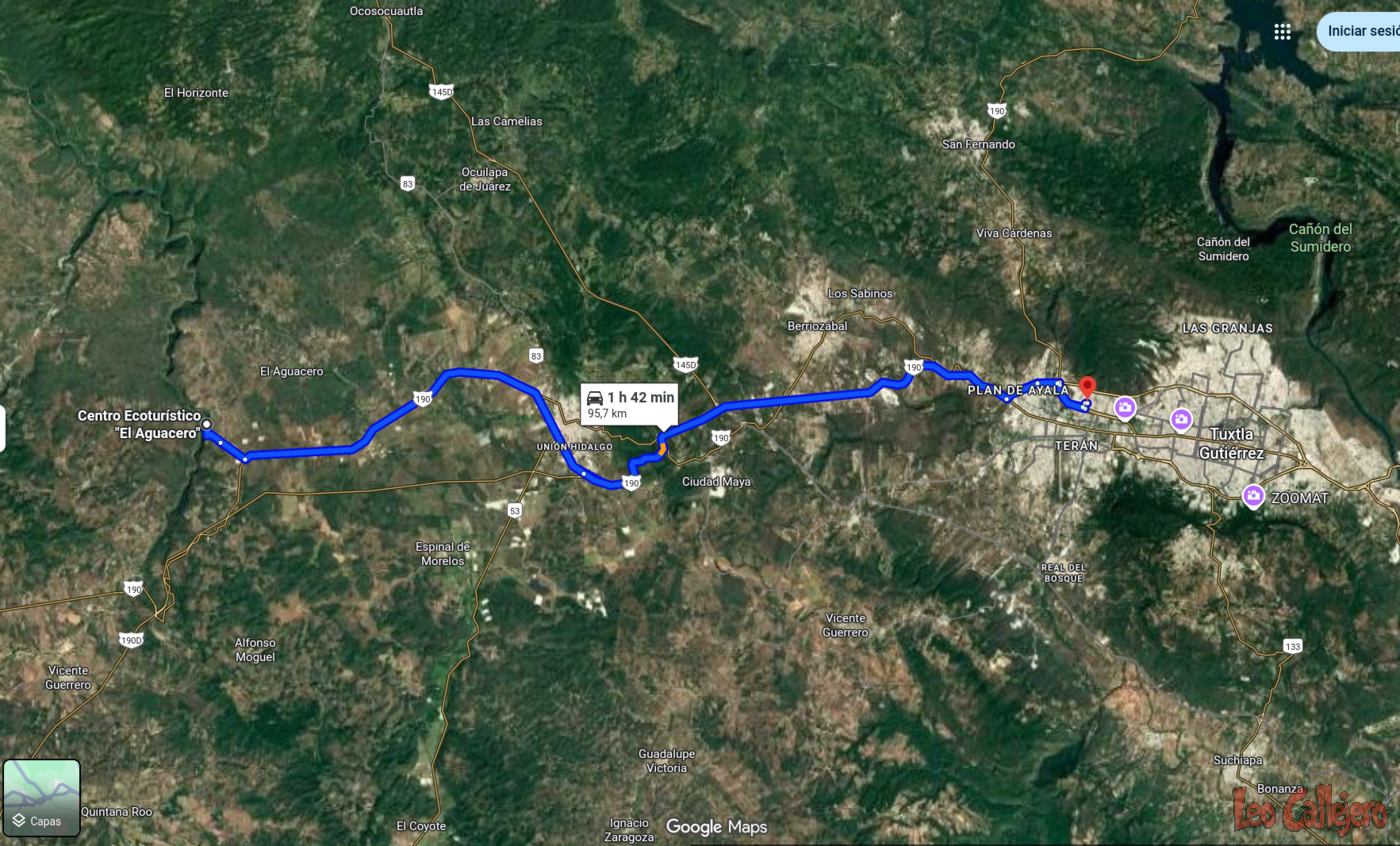The height and width of the screenshot is (846, 1400).
Task: Click the Cañón del Sumidero green label
Action: [x=1320, y=237]
